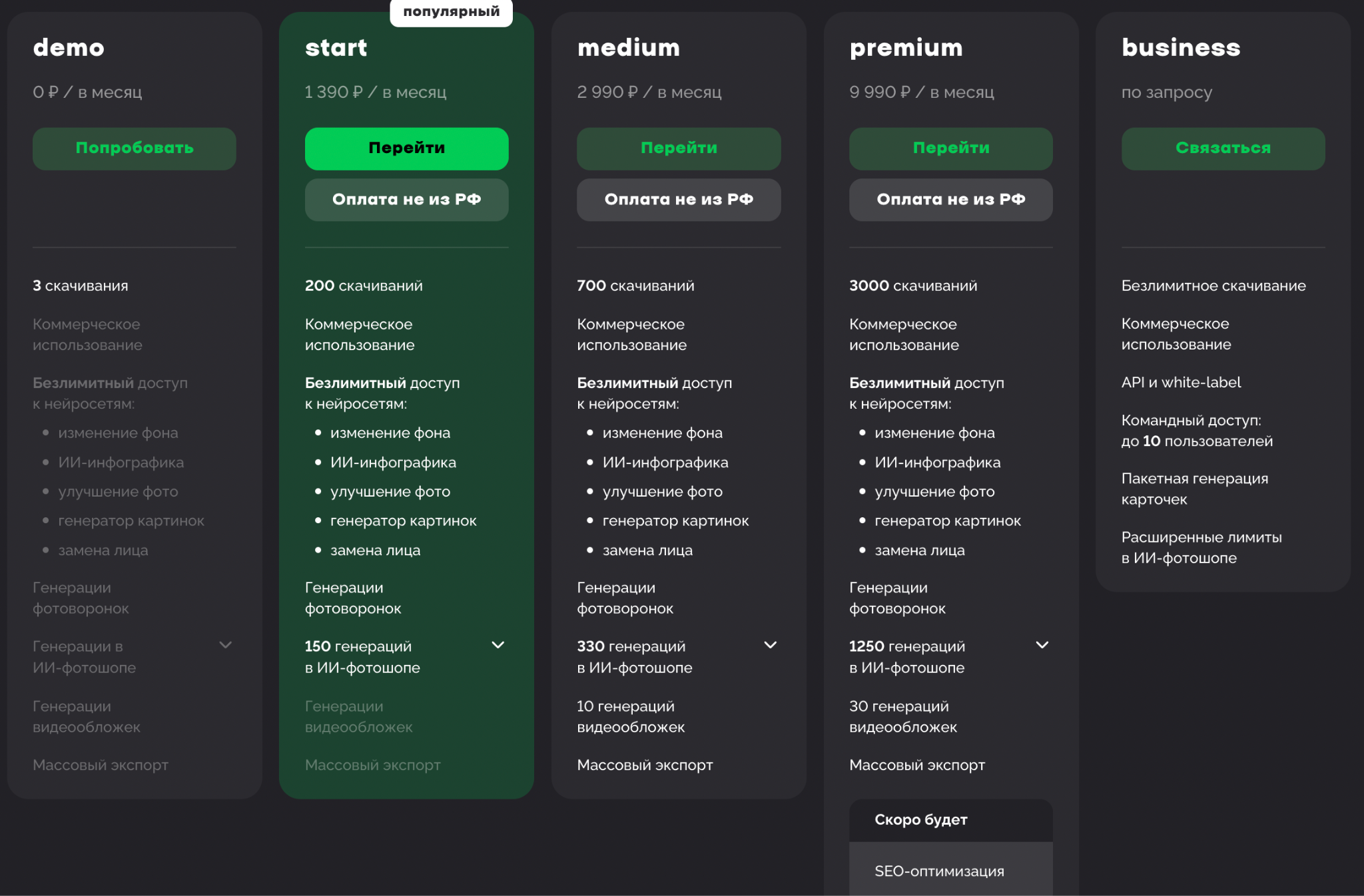
Task: Click the business plan heading
Action: [1180, 48]
